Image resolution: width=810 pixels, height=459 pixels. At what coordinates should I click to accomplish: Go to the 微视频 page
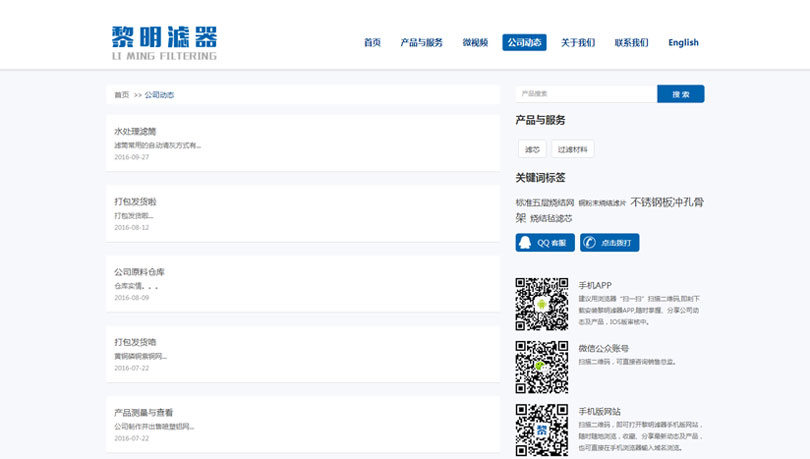[475, 43]
